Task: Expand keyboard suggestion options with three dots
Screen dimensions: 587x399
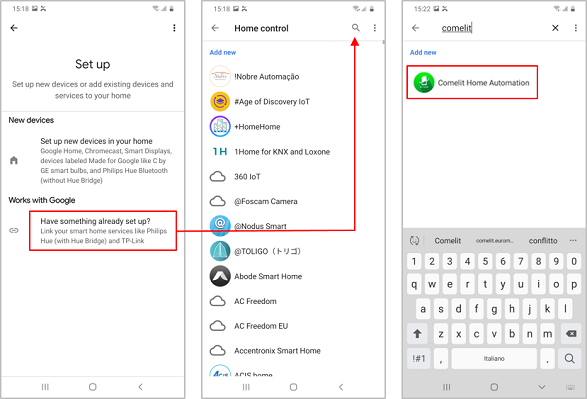Action: [573, 240]
